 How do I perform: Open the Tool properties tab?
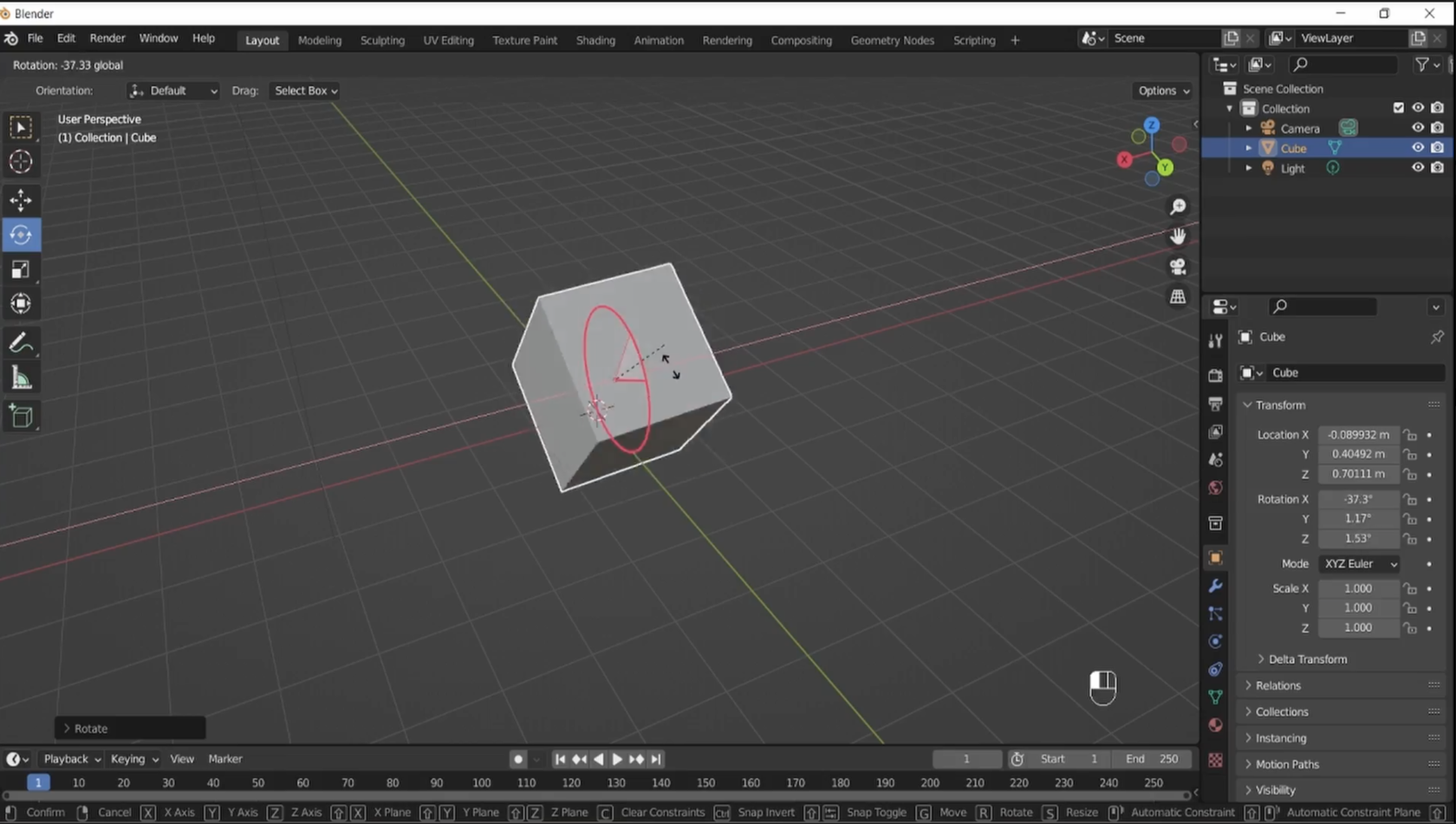pos(1215,341)
